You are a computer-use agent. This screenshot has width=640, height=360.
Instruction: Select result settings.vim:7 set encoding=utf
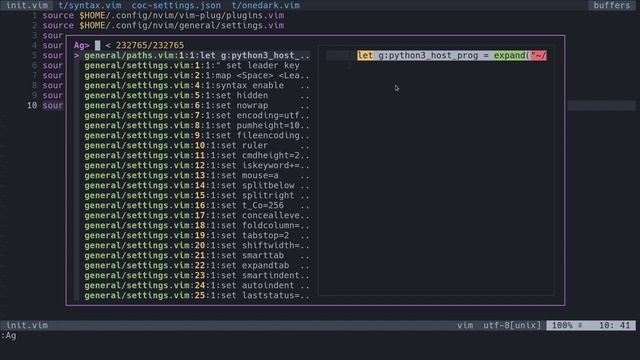click(x=197, y=116)
